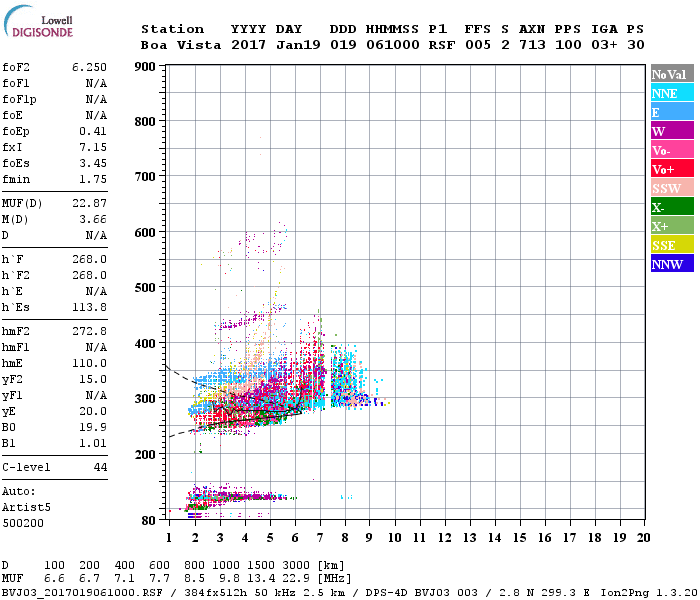Click the foEs value 3.45

point(93,163)
